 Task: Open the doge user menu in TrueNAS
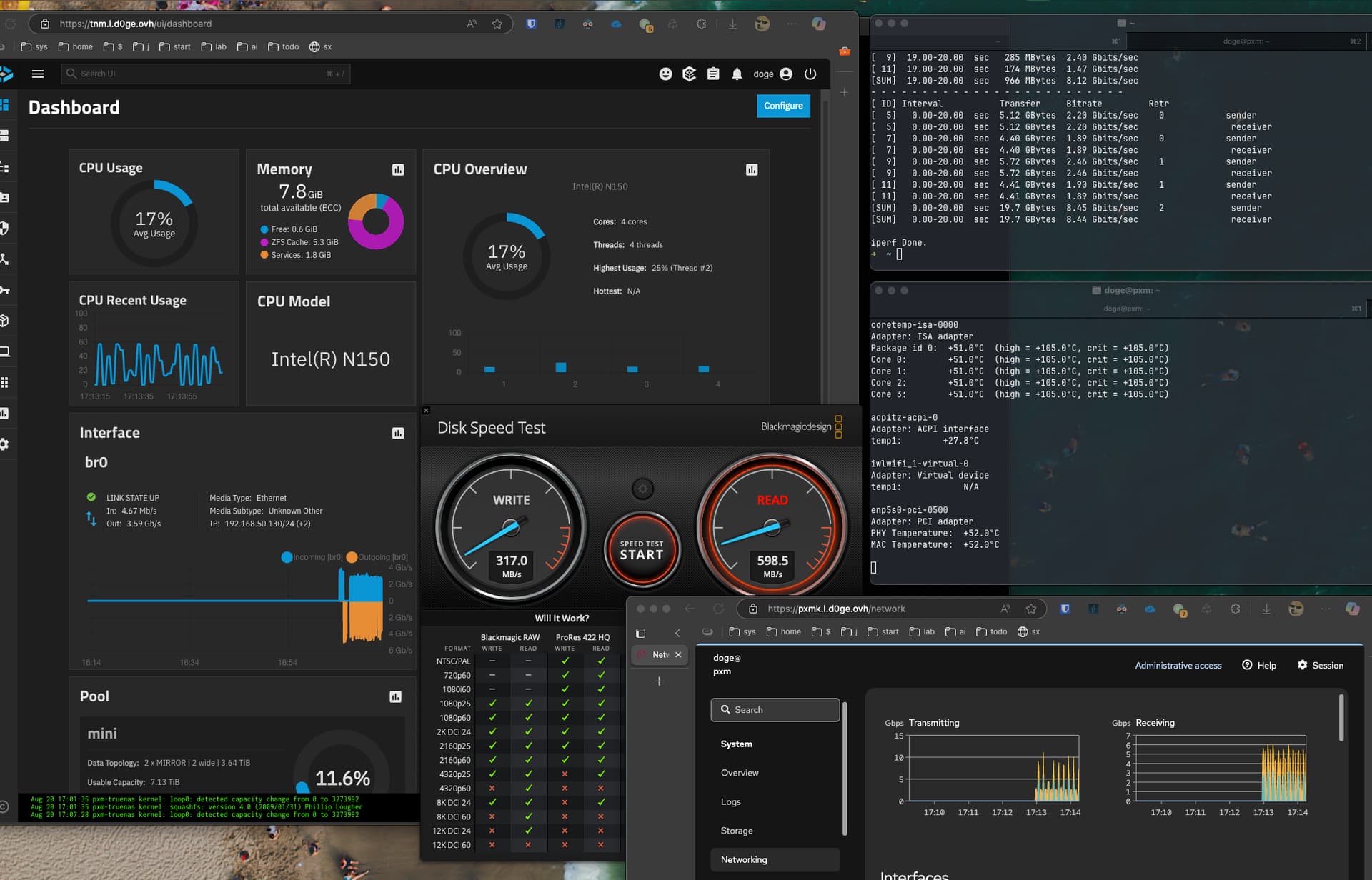(772, 74)
